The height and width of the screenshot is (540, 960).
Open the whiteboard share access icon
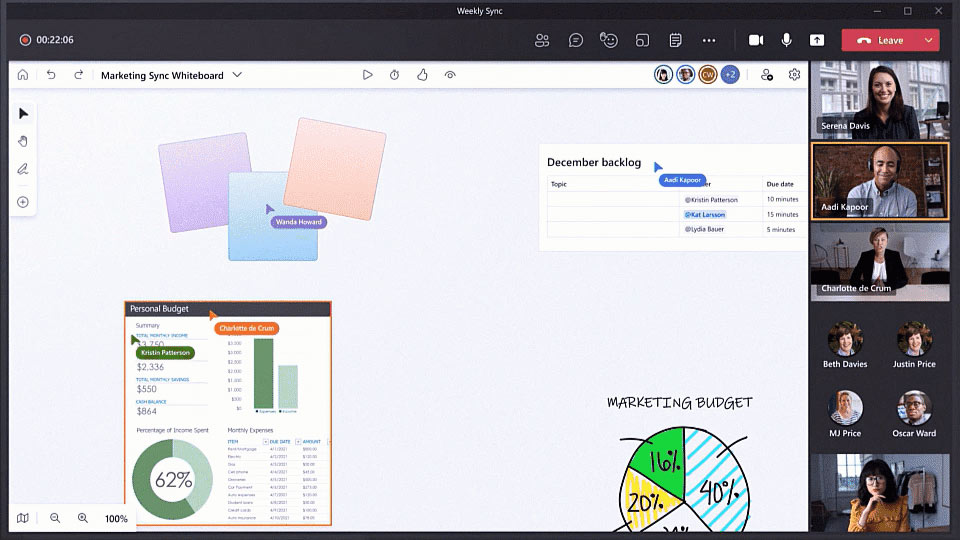767,75
